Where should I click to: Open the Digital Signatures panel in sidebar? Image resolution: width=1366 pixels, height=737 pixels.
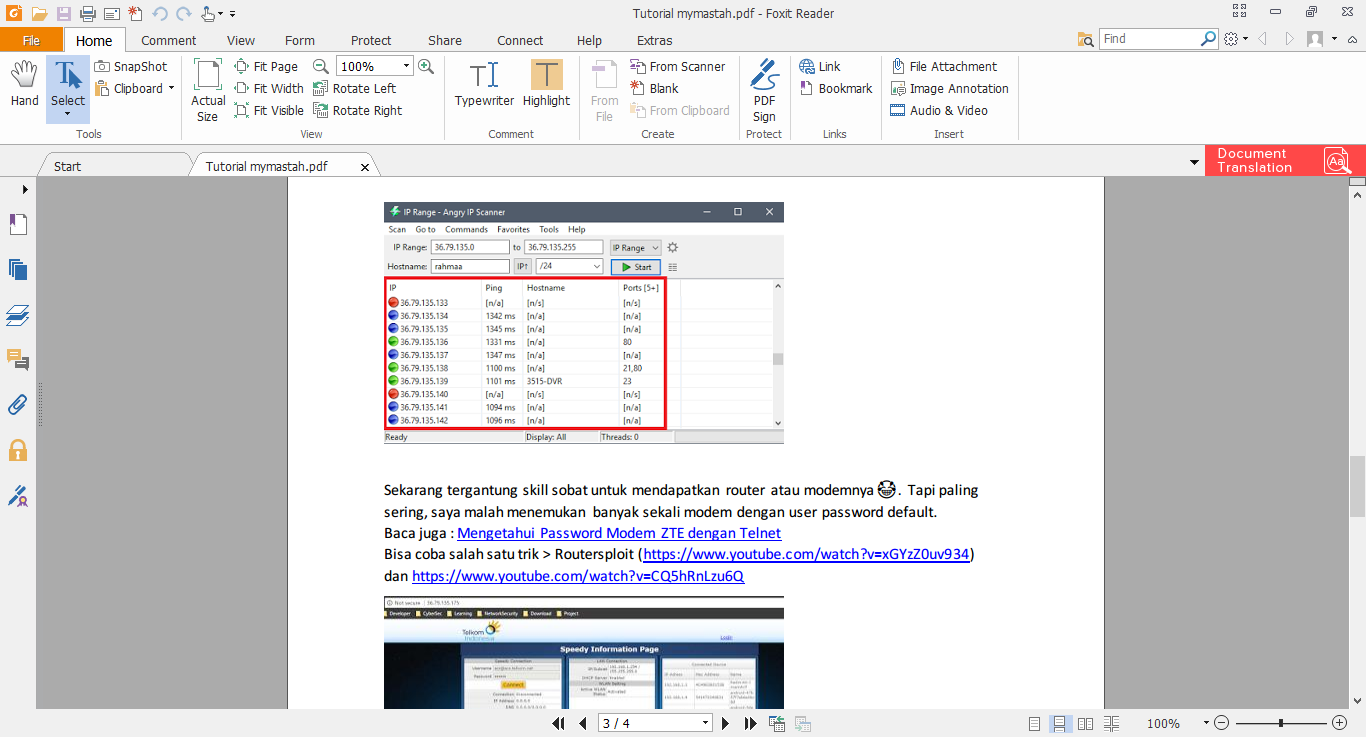click(x=18, y=495)
